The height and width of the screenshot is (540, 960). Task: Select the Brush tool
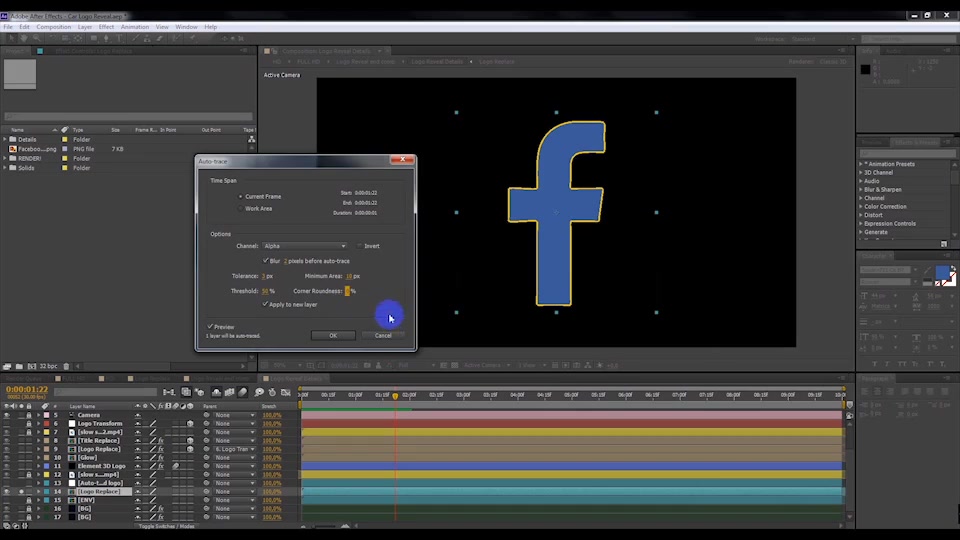click(135, 38)
